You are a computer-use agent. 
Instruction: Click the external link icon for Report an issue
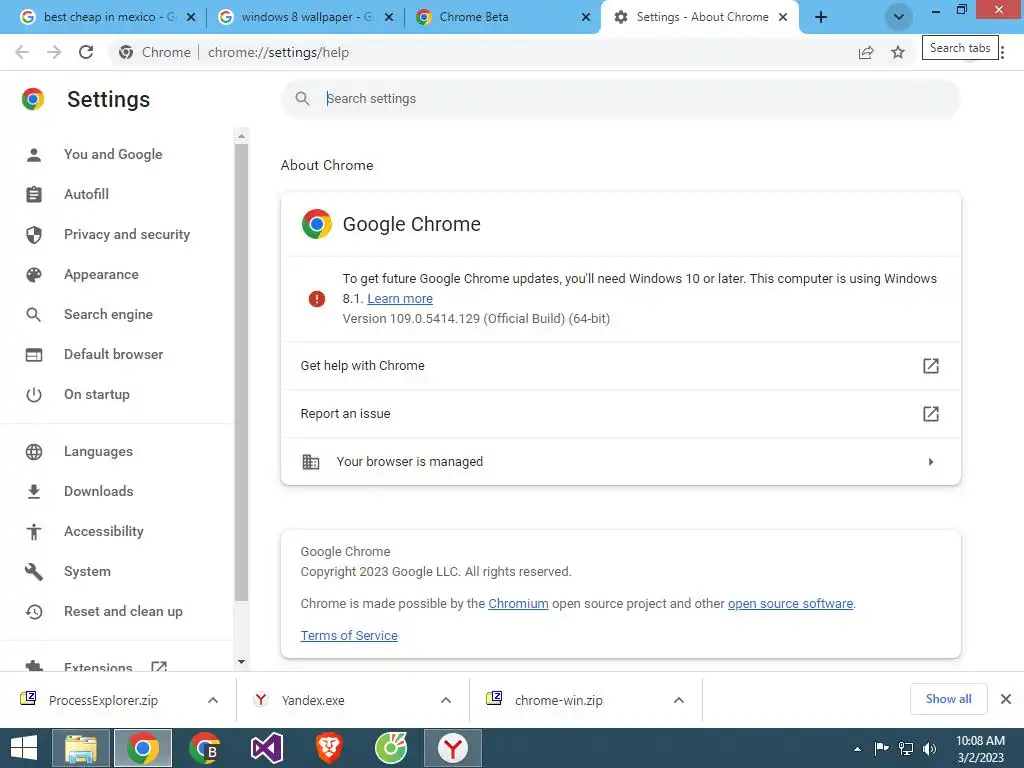point(931,413)
